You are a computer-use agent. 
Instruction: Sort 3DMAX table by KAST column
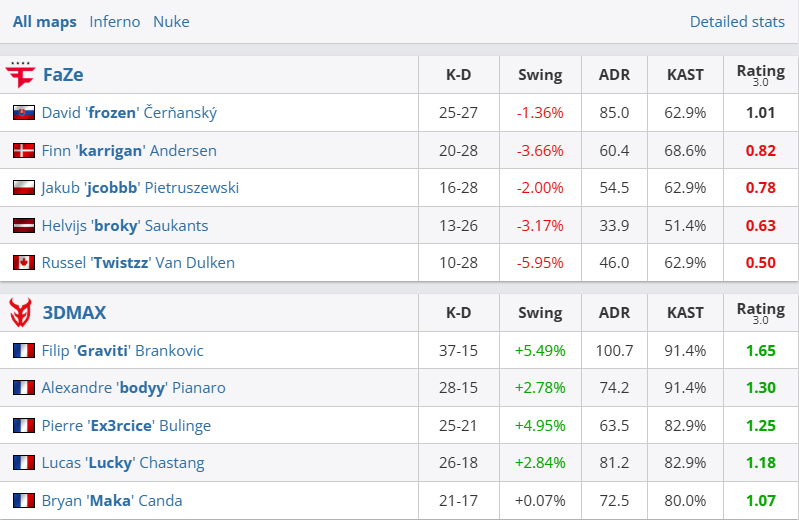tap(685, 313)
